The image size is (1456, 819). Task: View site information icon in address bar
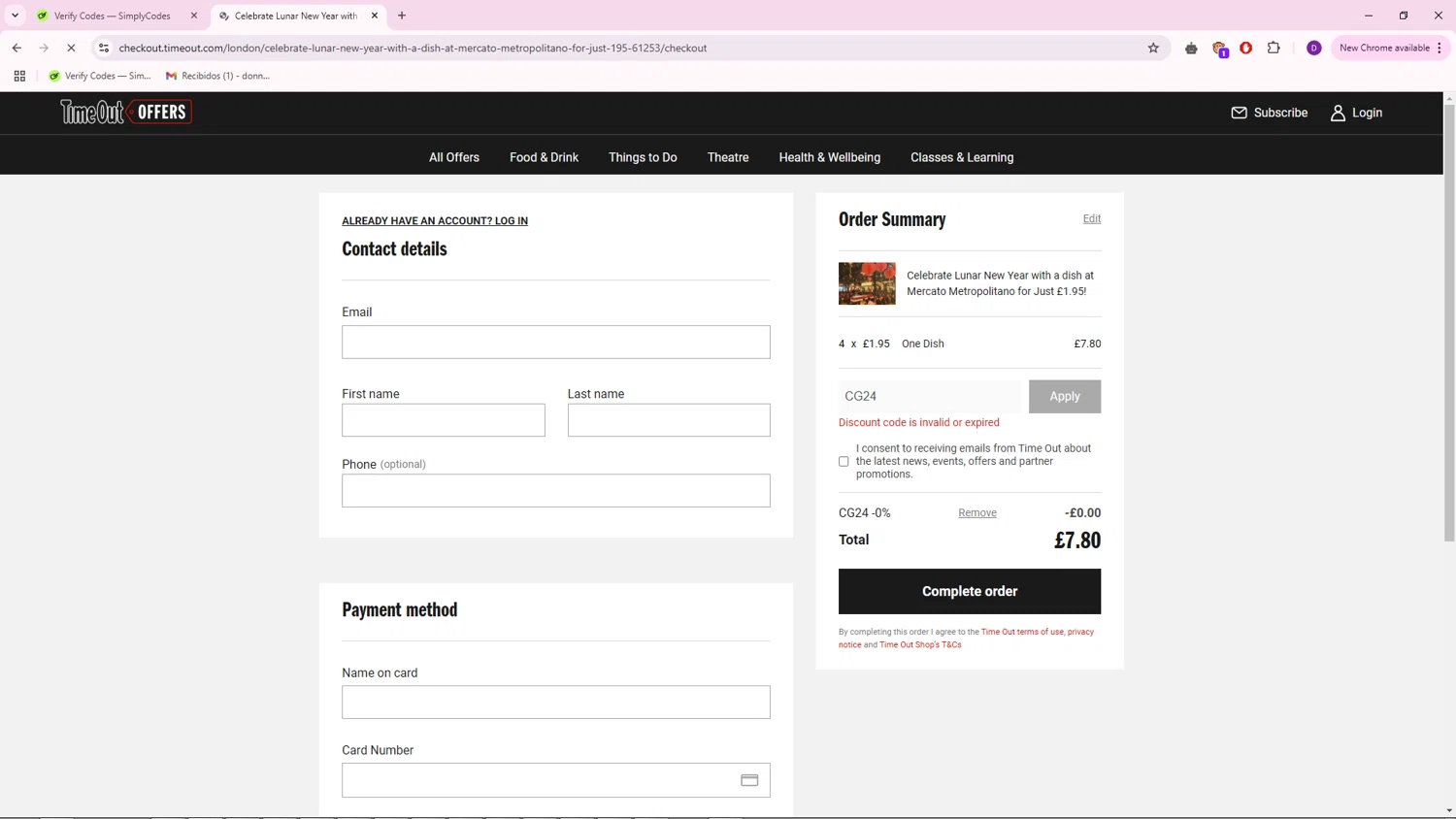point(104,48)
